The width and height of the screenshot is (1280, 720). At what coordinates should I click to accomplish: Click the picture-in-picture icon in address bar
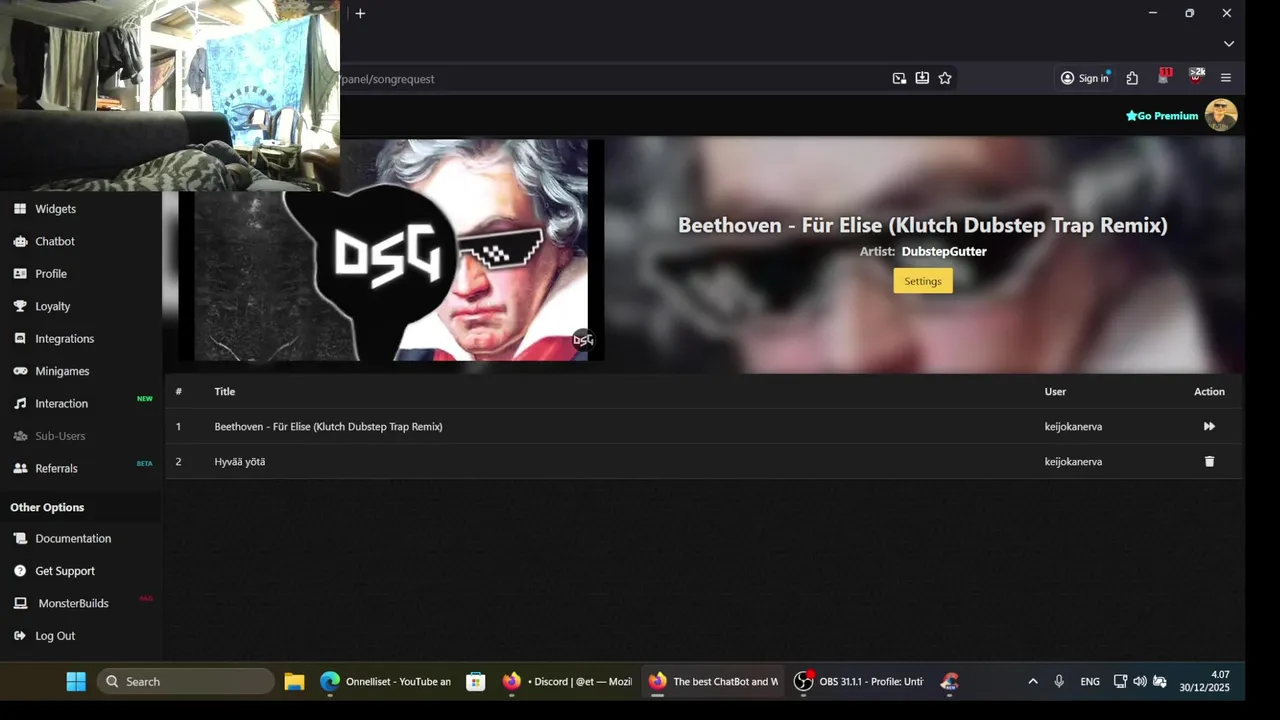coord(899,78)
